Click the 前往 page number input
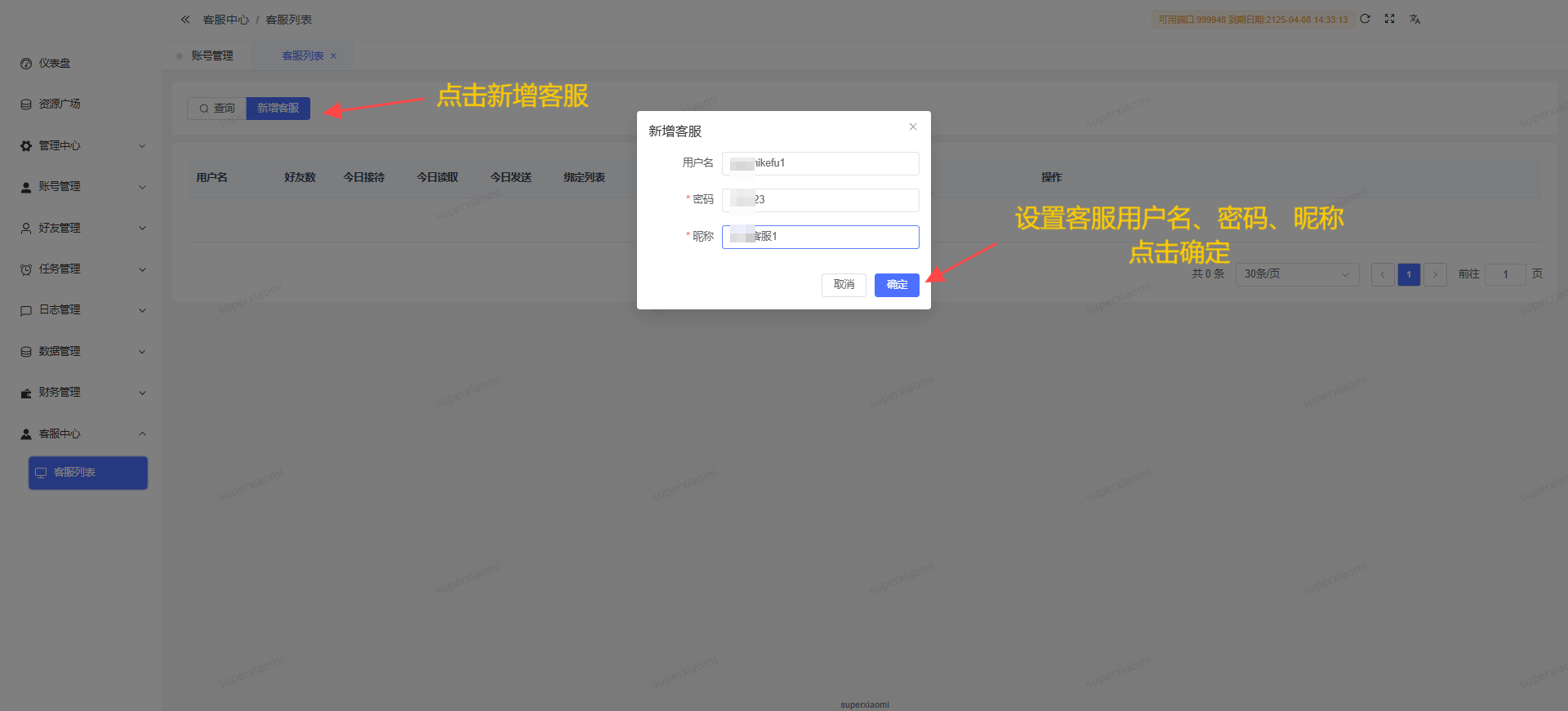The width and height of the screenshot is (1568, 711). click(x=1505, y=274)
